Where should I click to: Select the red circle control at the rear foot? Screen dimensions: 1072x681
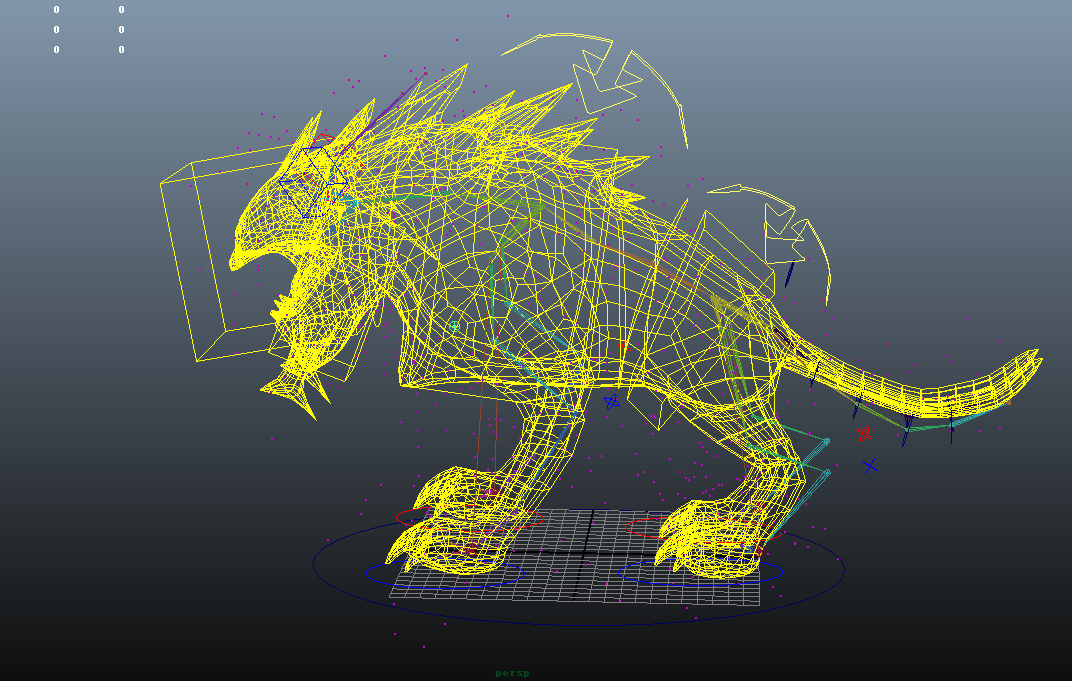tap(704, 529)
